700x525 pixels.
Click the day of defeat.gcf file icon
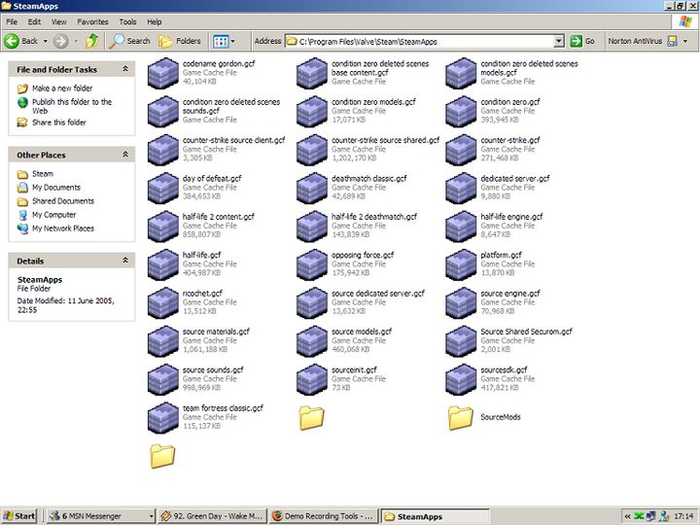point(163,188)
